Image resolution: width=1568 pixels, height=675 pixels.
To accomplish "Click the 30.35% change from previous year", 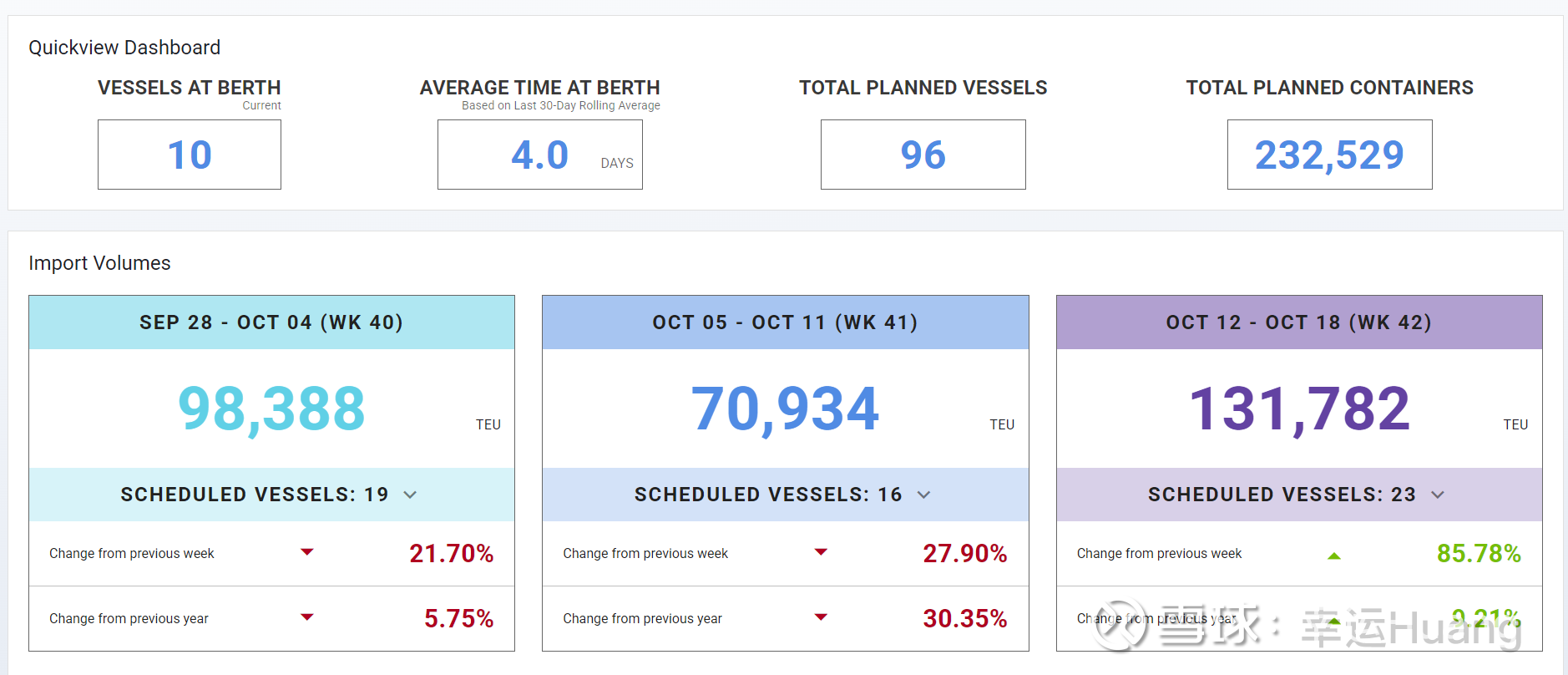I will (x=964, y=618).
